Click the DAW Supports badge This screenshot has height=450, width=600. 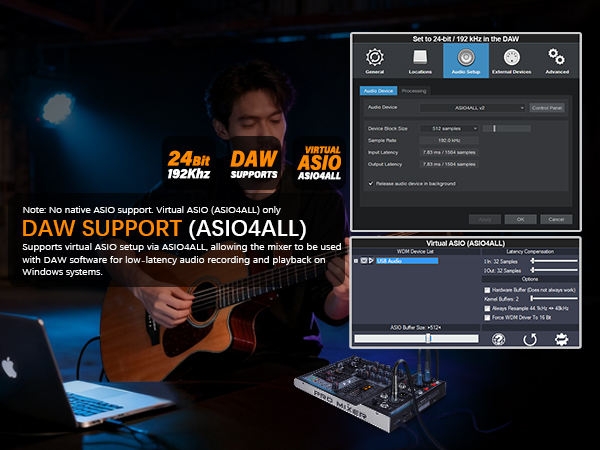[x=254, y=163]
